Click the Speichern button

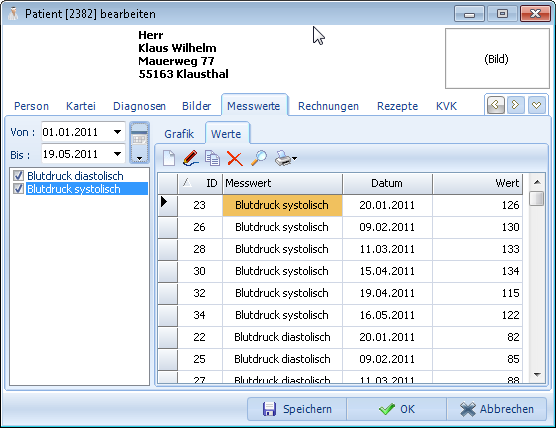click(x=297, y=409)
